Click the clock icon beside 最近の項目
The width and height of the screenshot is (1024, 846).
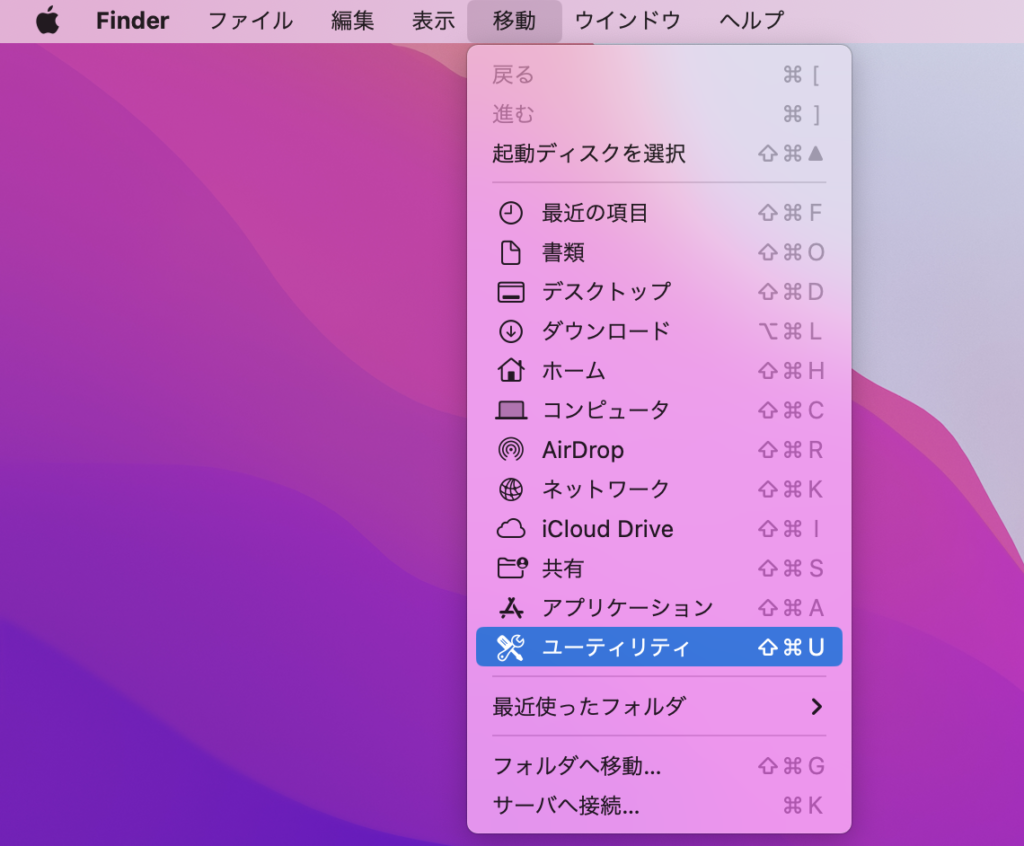coord(510,213)
